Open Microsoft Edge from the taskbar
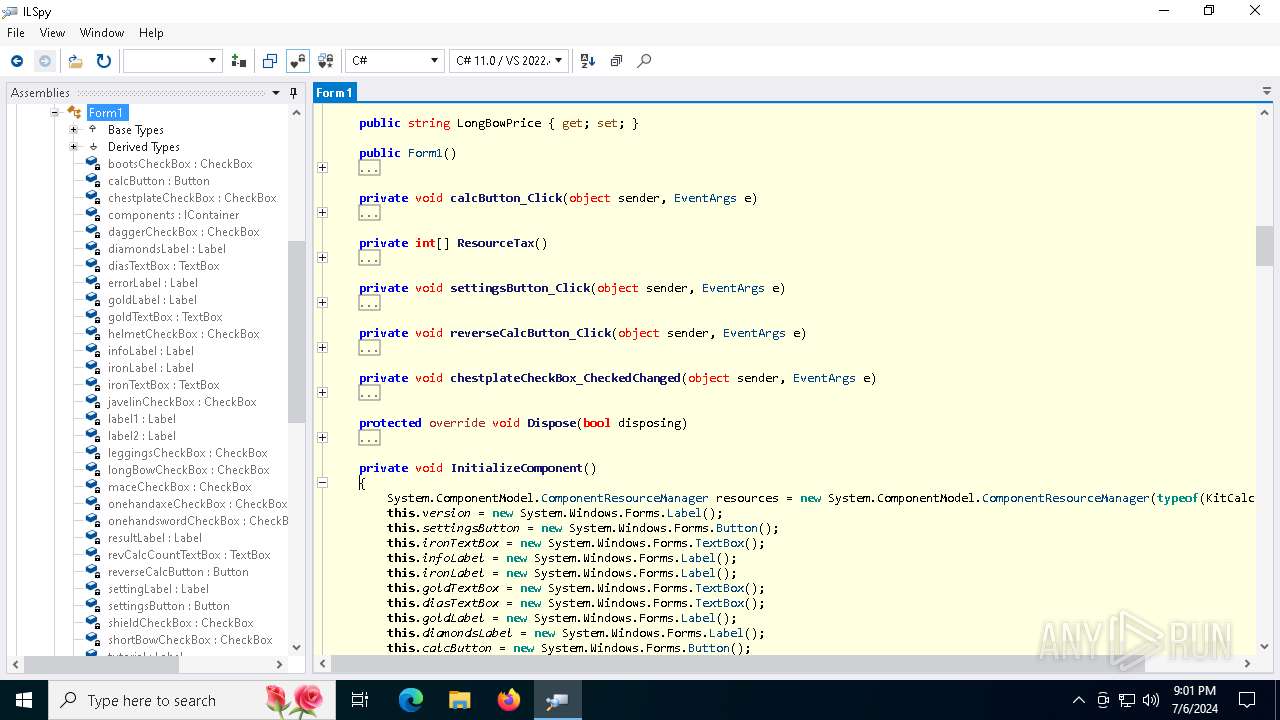Viewport: 1280px width, 720px height. (x=411, y=700)
